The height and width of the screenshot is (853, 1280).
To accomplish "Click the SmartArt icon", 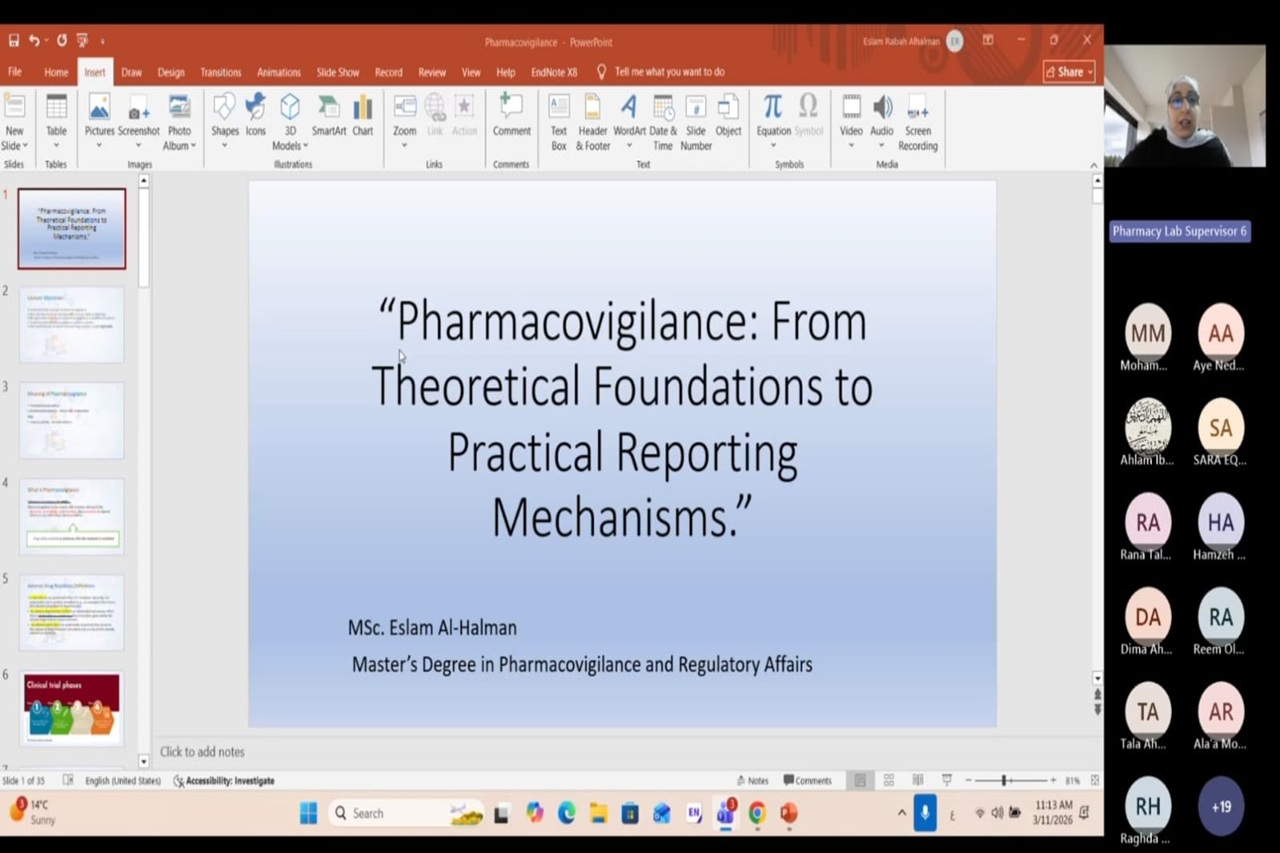I will [328, 116].
